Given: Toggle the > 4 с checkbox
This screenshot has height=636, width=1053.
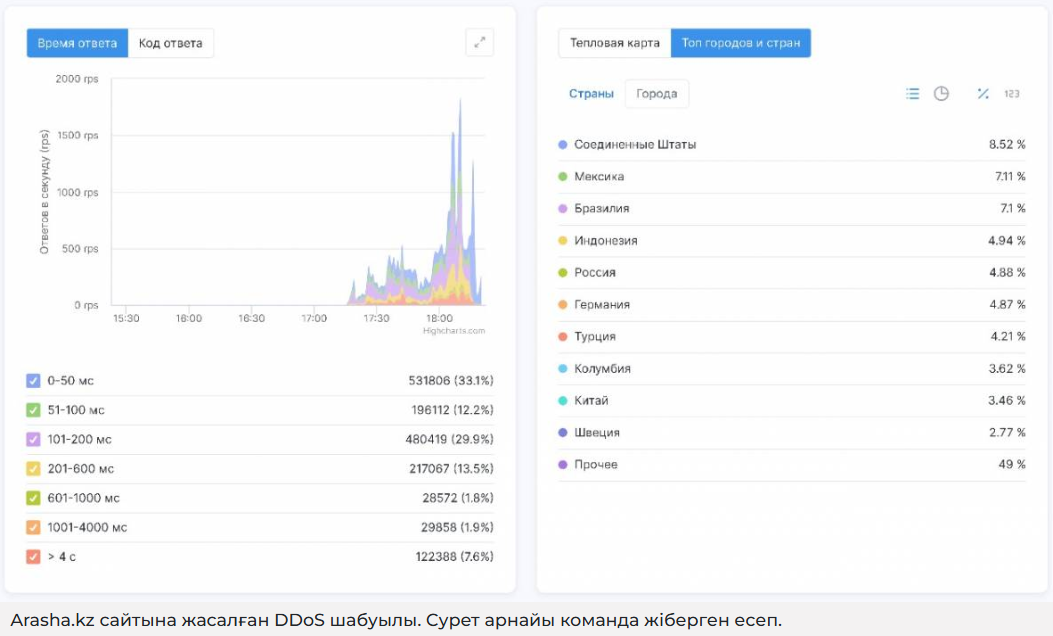Looking at the screenshot, I should point(33,556).
